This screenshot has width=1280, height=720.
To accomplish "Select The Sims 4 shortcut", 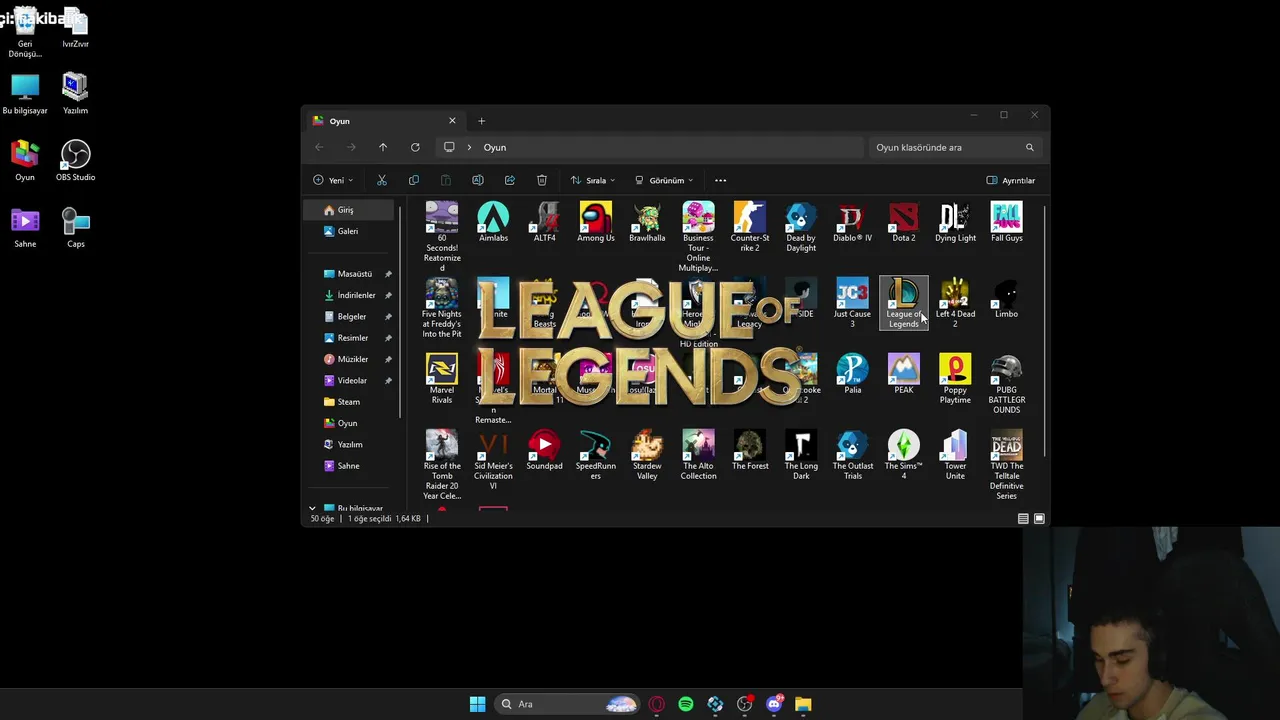I will (904, 456).
